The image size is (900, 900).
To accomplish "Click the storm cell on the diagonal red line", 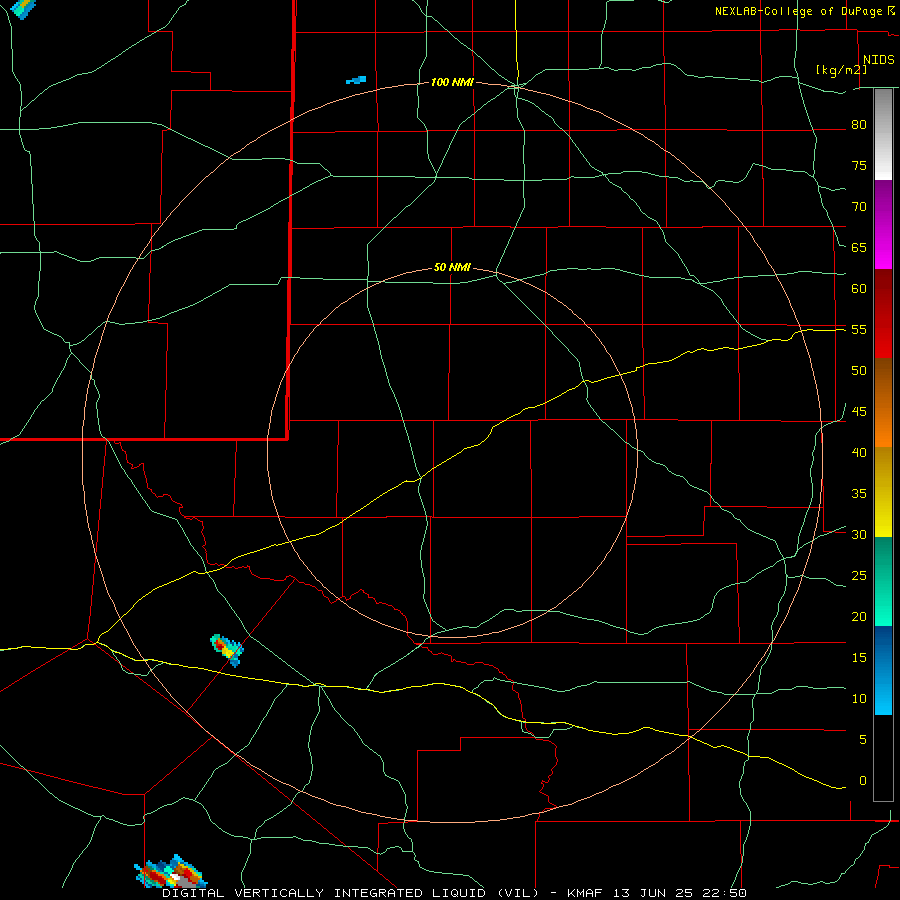I will click(x=228, y=650).
